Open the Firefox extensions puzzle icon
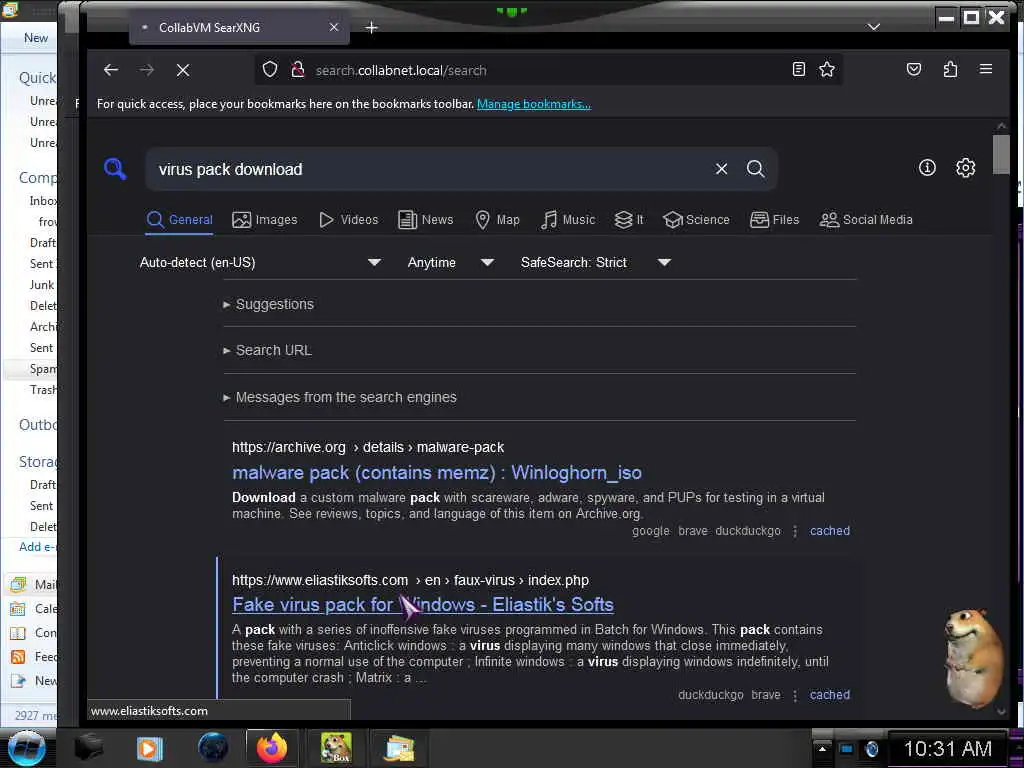The width and height of the screenshot is (1024, 768). [950, 69]
